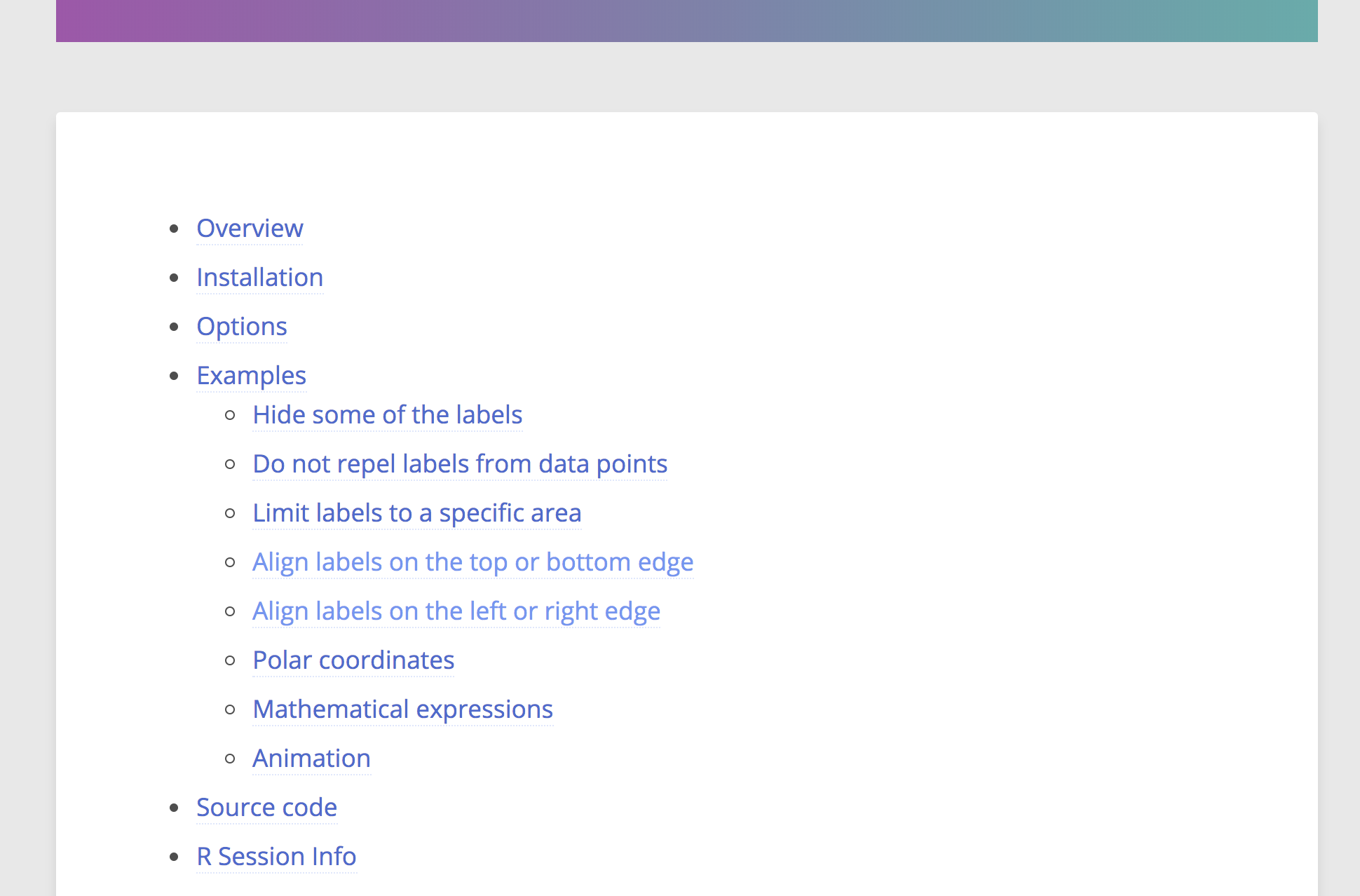
Task: Open the Overview section link
Action: click(x=250, y=228)
